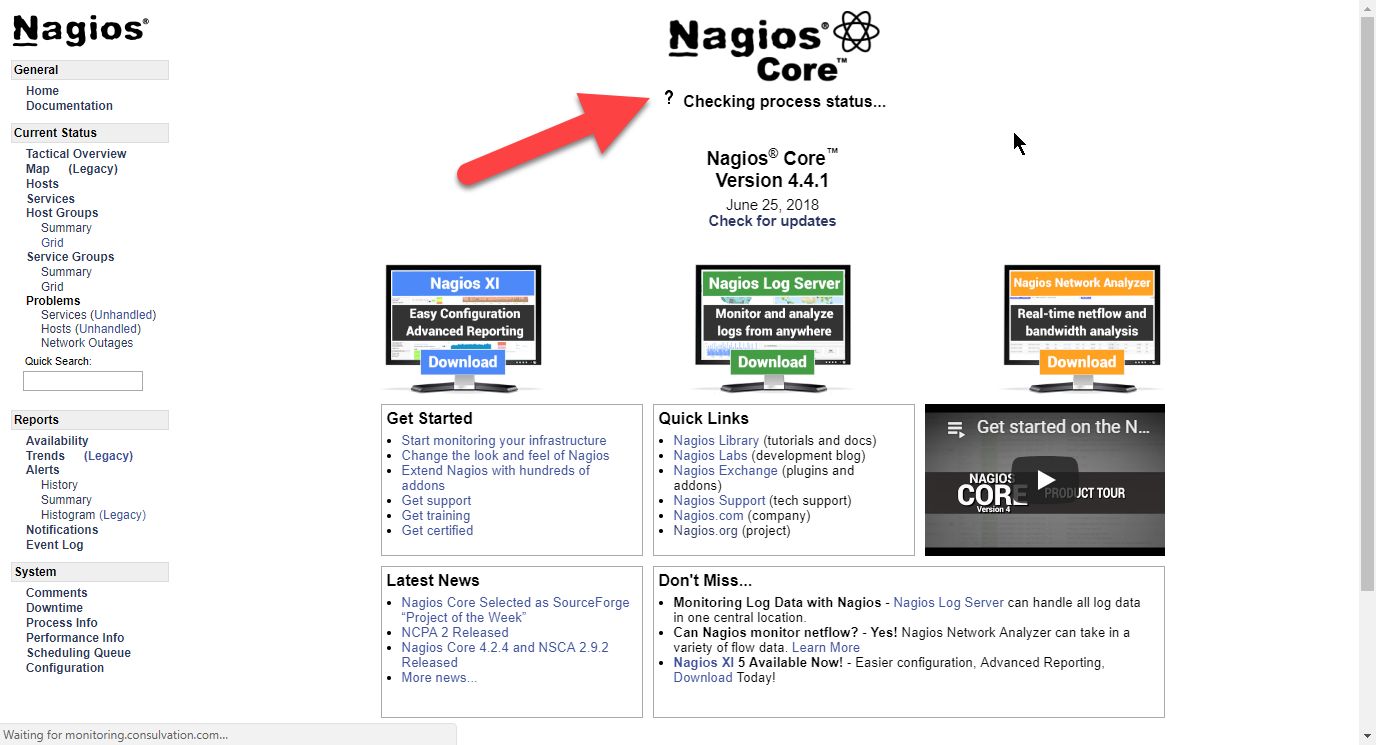The width and height of the screenshot is (1376, 745).
Task: Click the Get certified link
Action: pos(437,531)
